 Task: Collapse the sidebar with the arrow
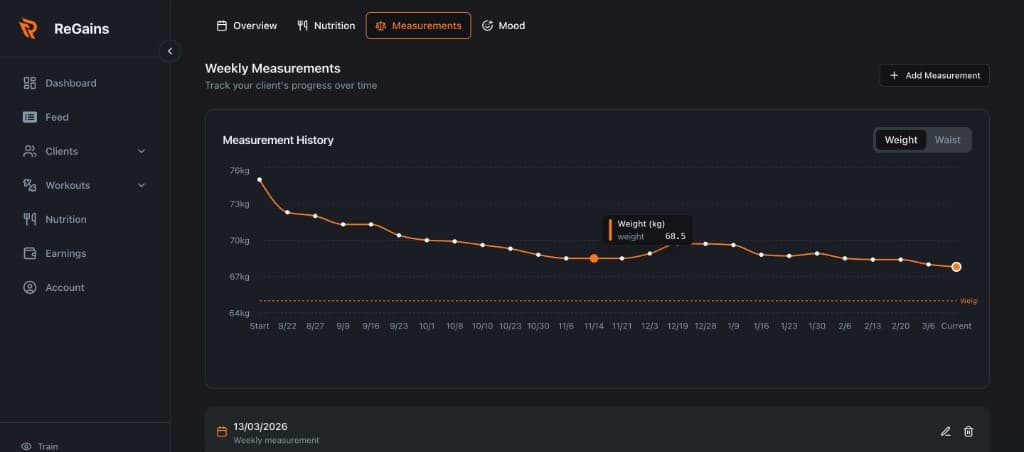(170, 50)
